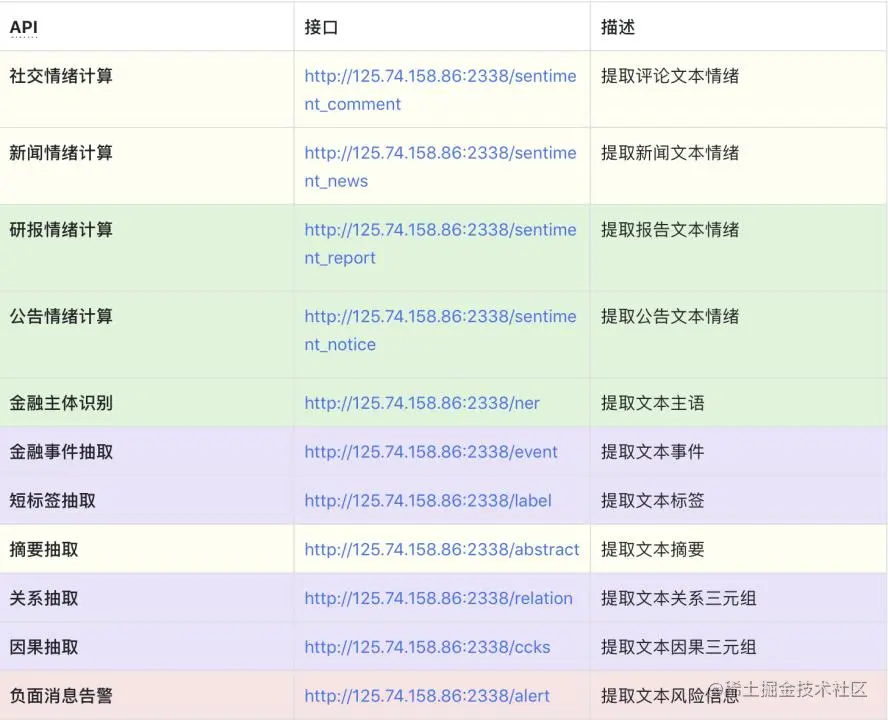This screenshot has width=888, height=720.
Task: Open the sentiment_notice API link
Action: (440, 330)
